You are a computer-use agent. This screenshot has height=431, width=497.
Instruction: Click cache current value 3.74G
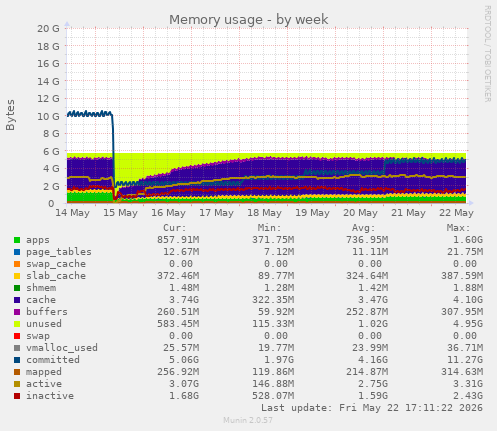(184, 300)
